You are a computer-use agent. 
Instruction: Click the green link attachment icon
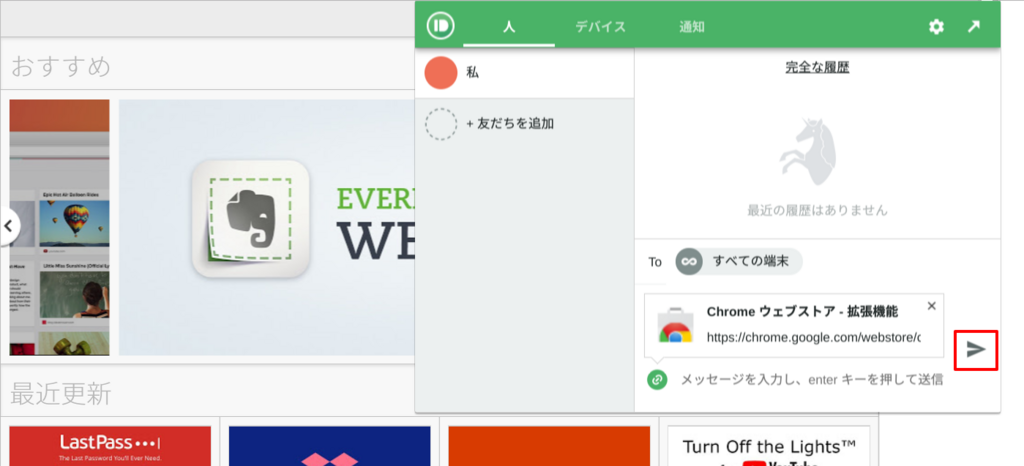pyautogui.click(x=657, y=379)
